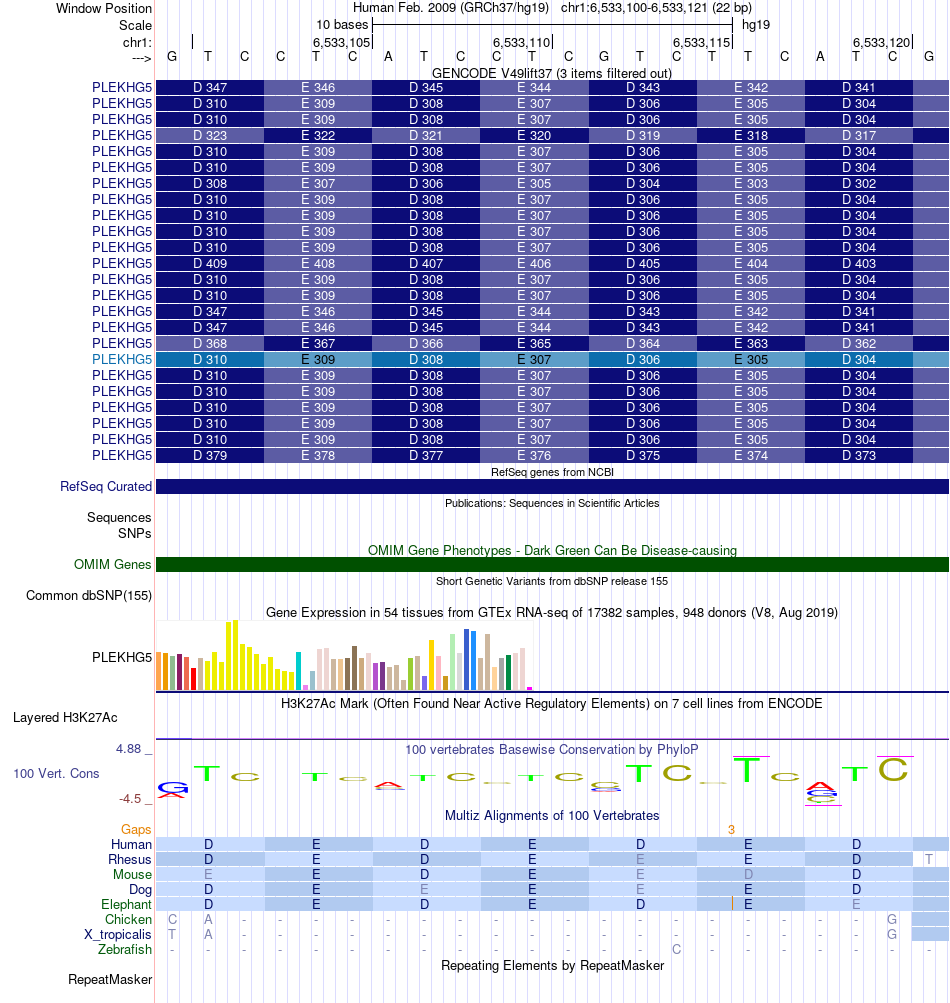Click the RefSeq genes from NCBI title
The width and height of the screenshot is (950, 1003).
(x=552, y=472)
